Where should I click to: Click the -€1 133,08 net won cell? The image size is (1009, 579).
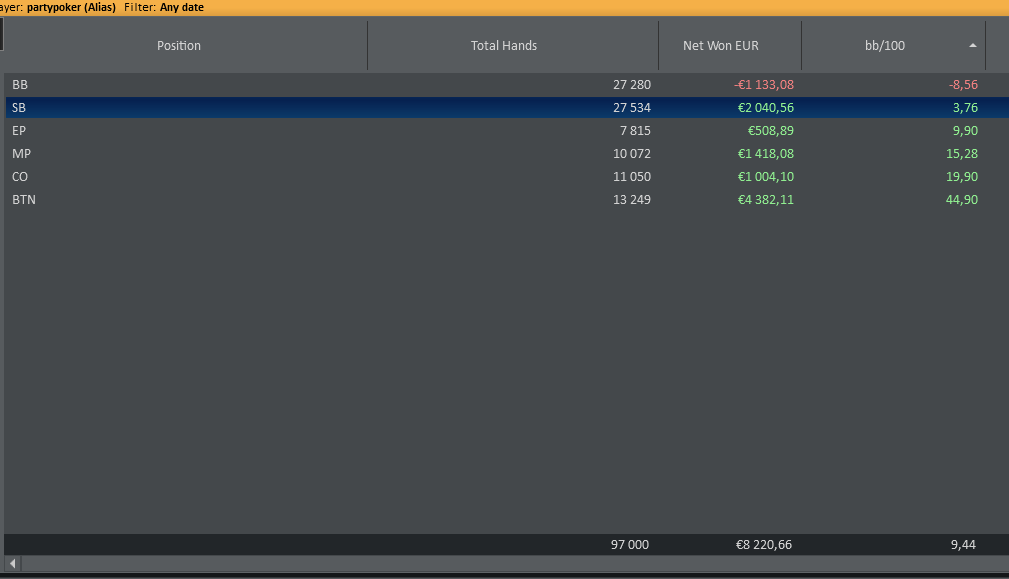tap(764, 85)
